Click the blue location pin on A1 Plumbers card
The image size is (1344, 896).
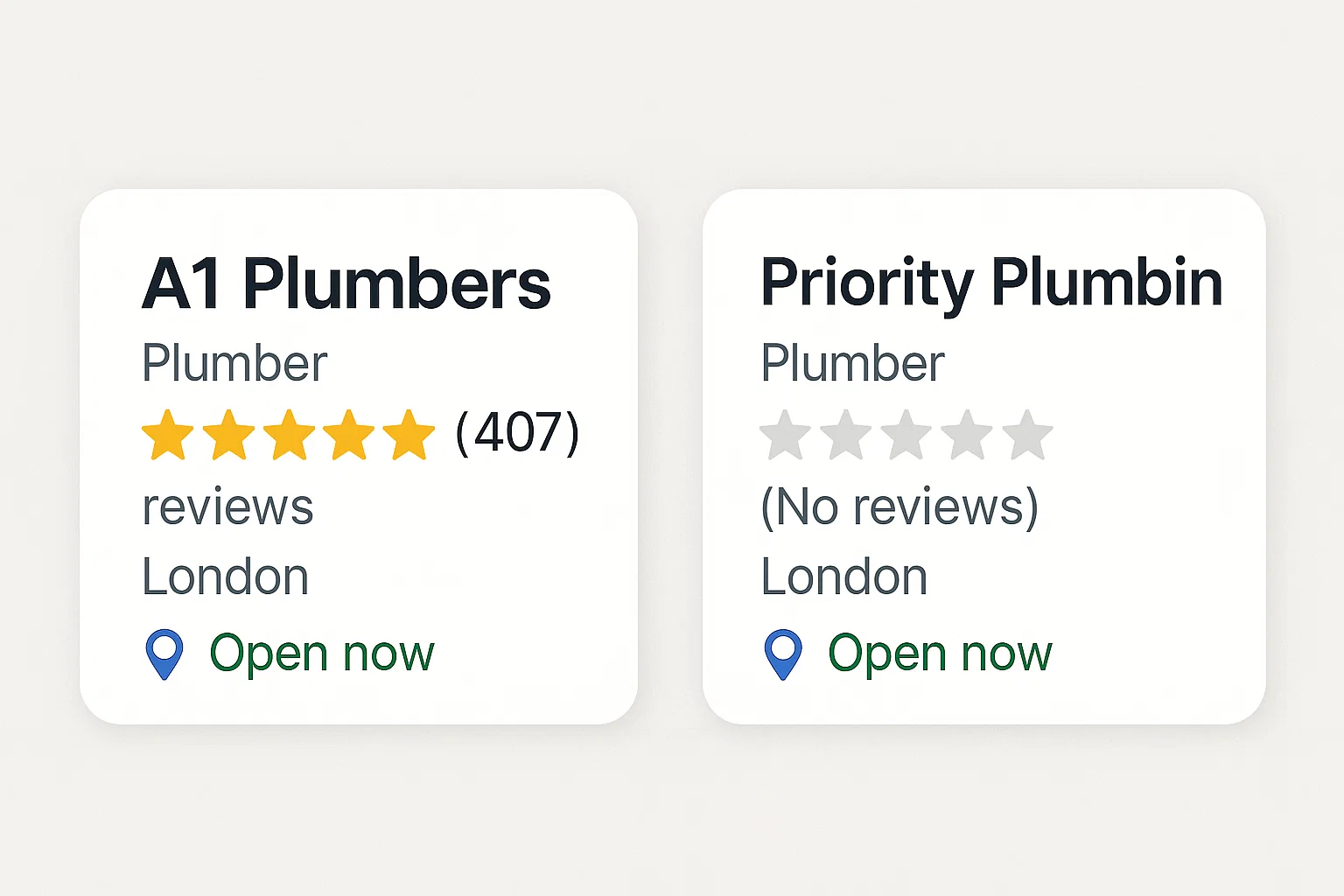pyautogui.click(x=164, y=652)
